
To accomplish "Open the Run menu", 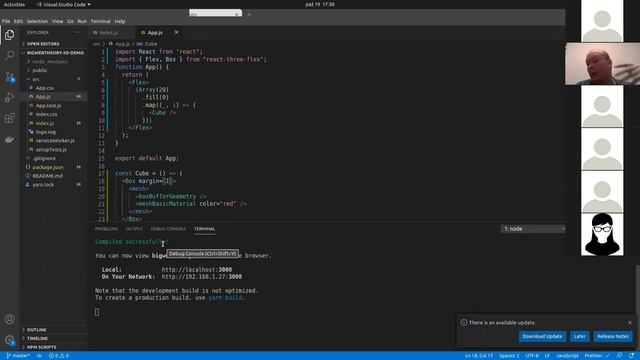I will click(x=82, y=21).
